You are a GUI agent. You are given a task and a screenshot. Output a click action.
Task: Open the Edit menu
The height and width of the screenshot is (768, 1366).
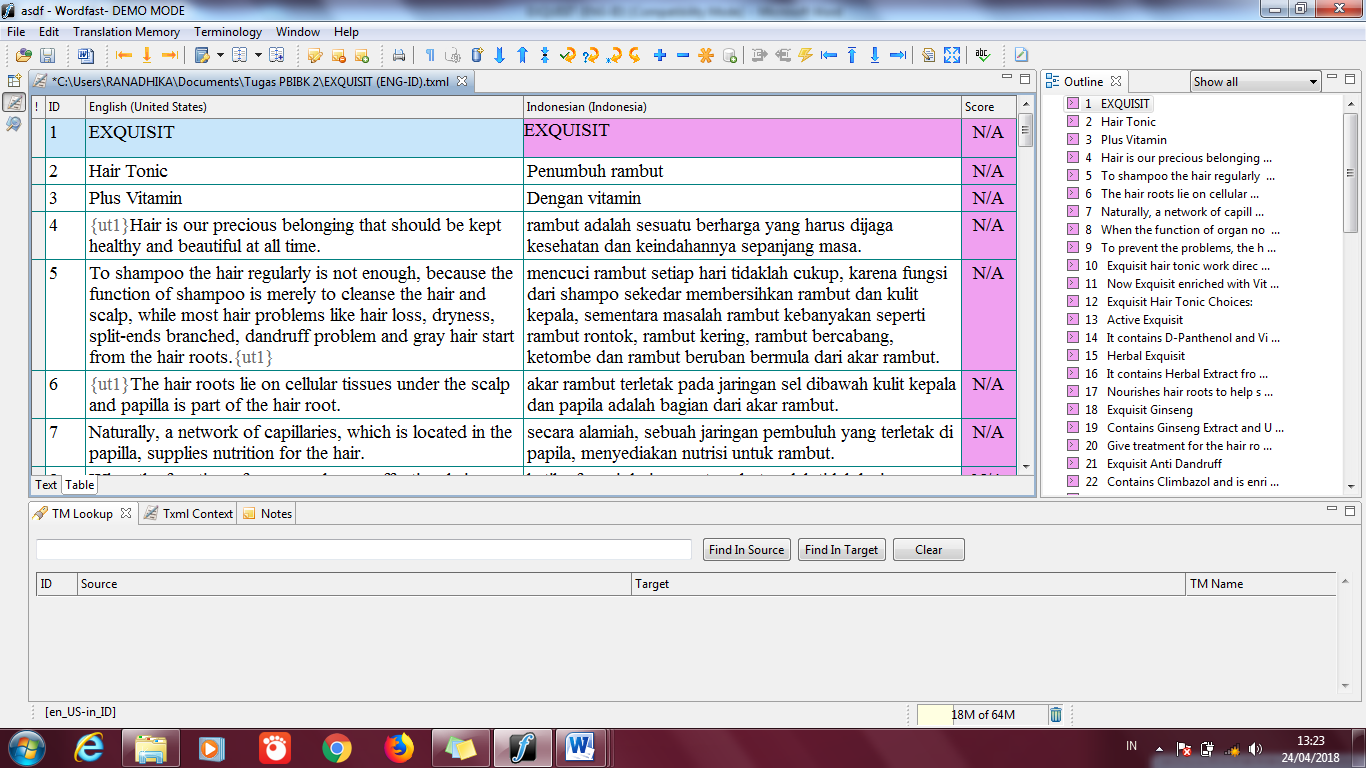(49, 32)
